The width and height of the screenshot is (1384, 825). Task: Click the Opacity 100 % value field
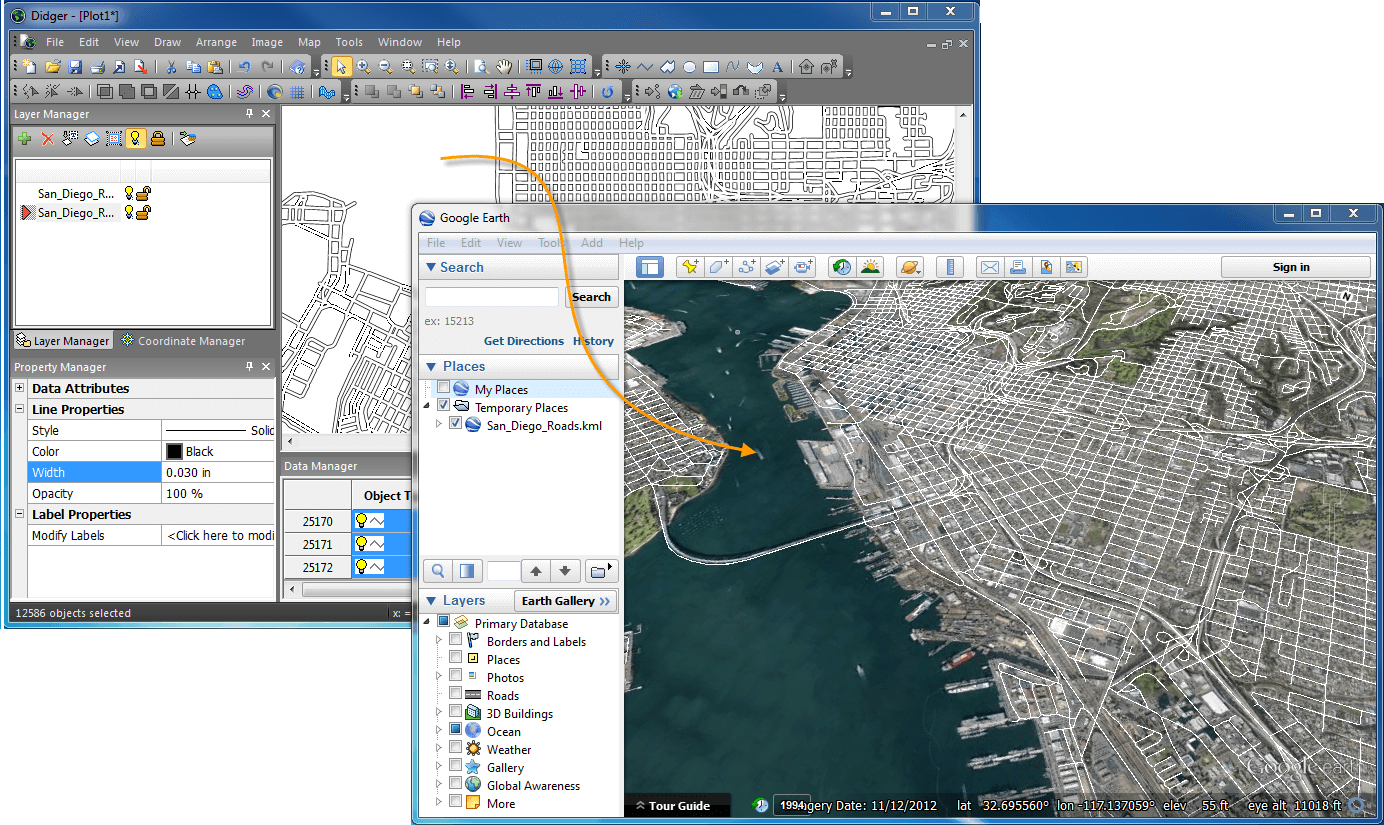point(218,493)
